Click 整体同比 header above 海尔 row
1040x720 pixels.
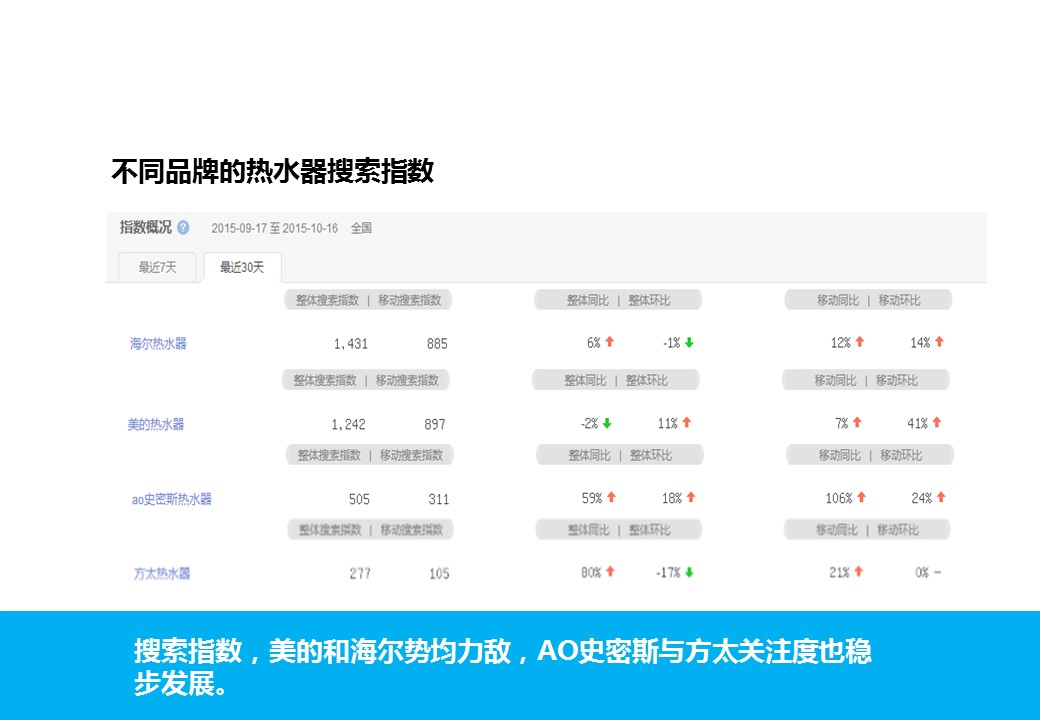click(588, 300)
